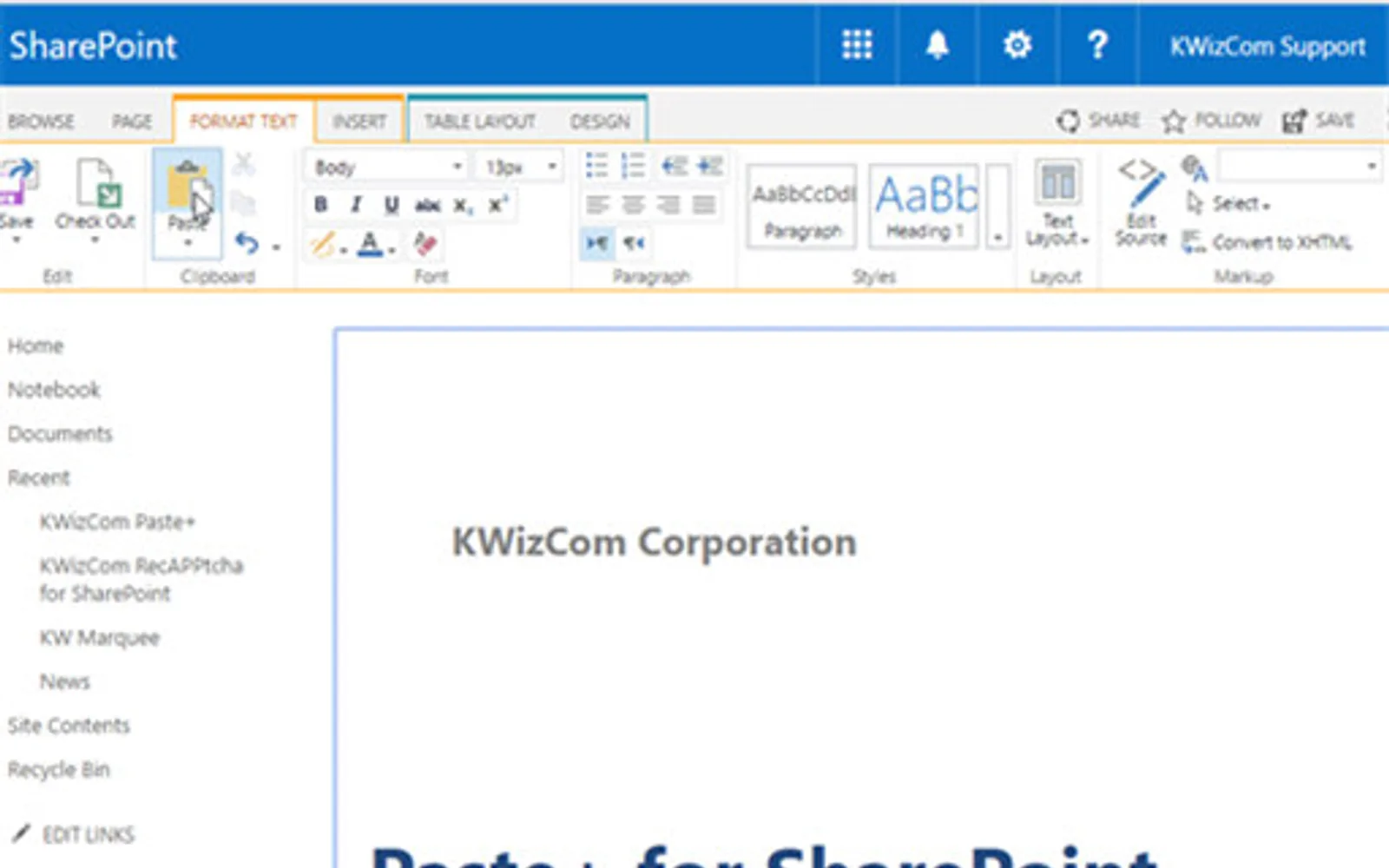Open the app launcher grid icon

857,44
